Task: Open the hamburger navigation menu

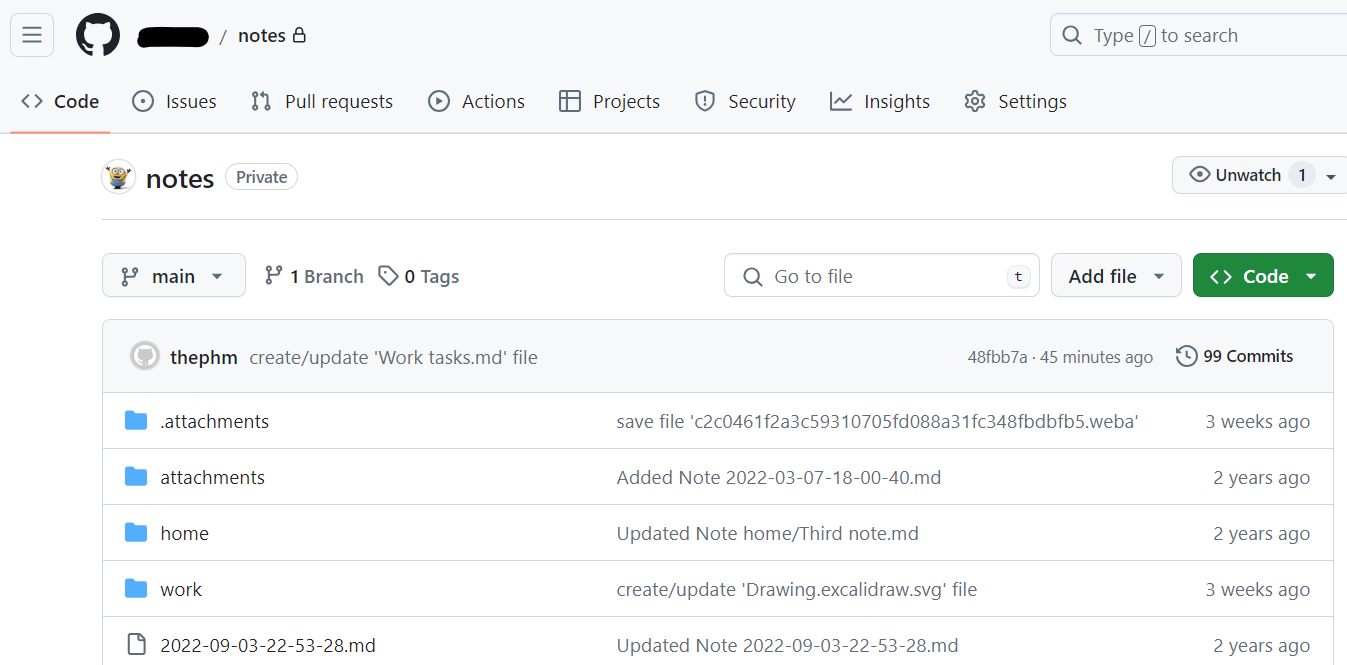Action: [x=32, y=36]
